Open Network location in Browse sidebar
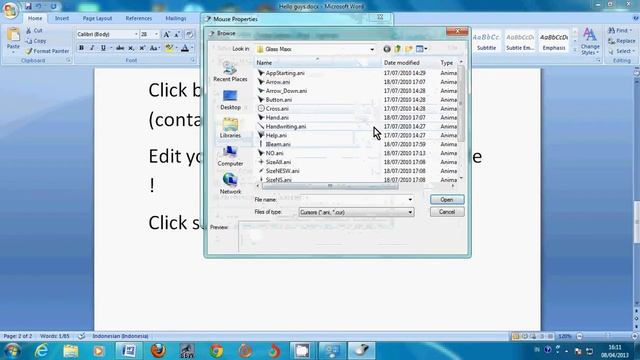640x360 pixels. click(x=230, y=184)
